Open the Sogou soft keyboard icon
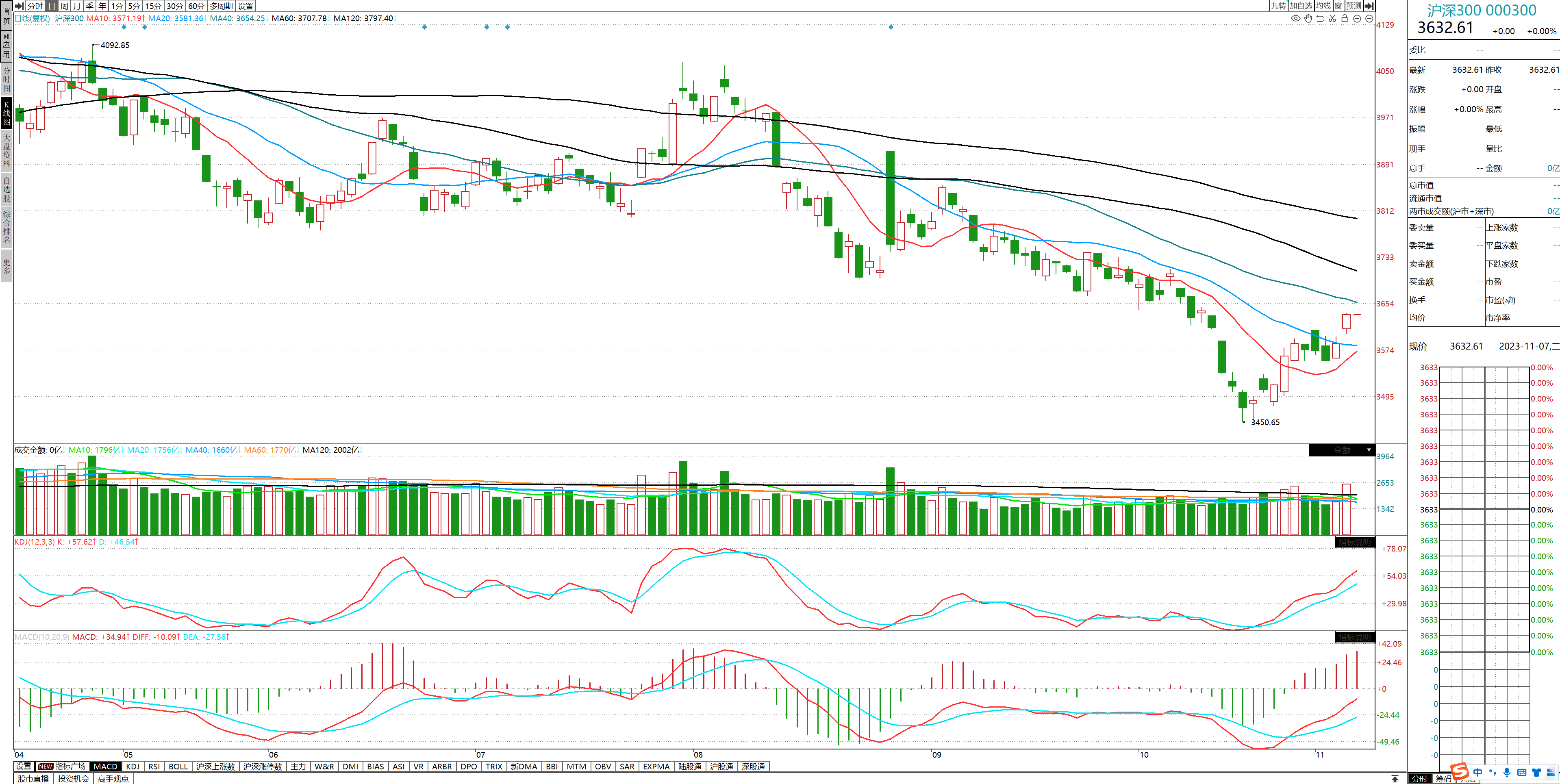This screenshot has height=784, width=1560. 1521,773
